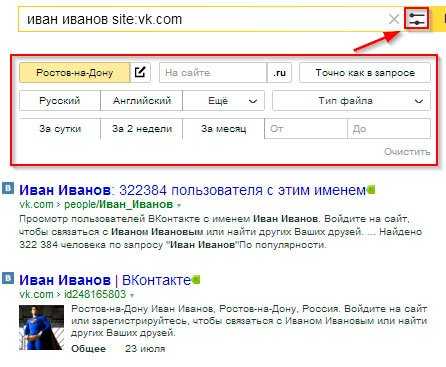
Task: Clear the search query with the X icon
Action: pyautogui.click(x=394, y=19)
